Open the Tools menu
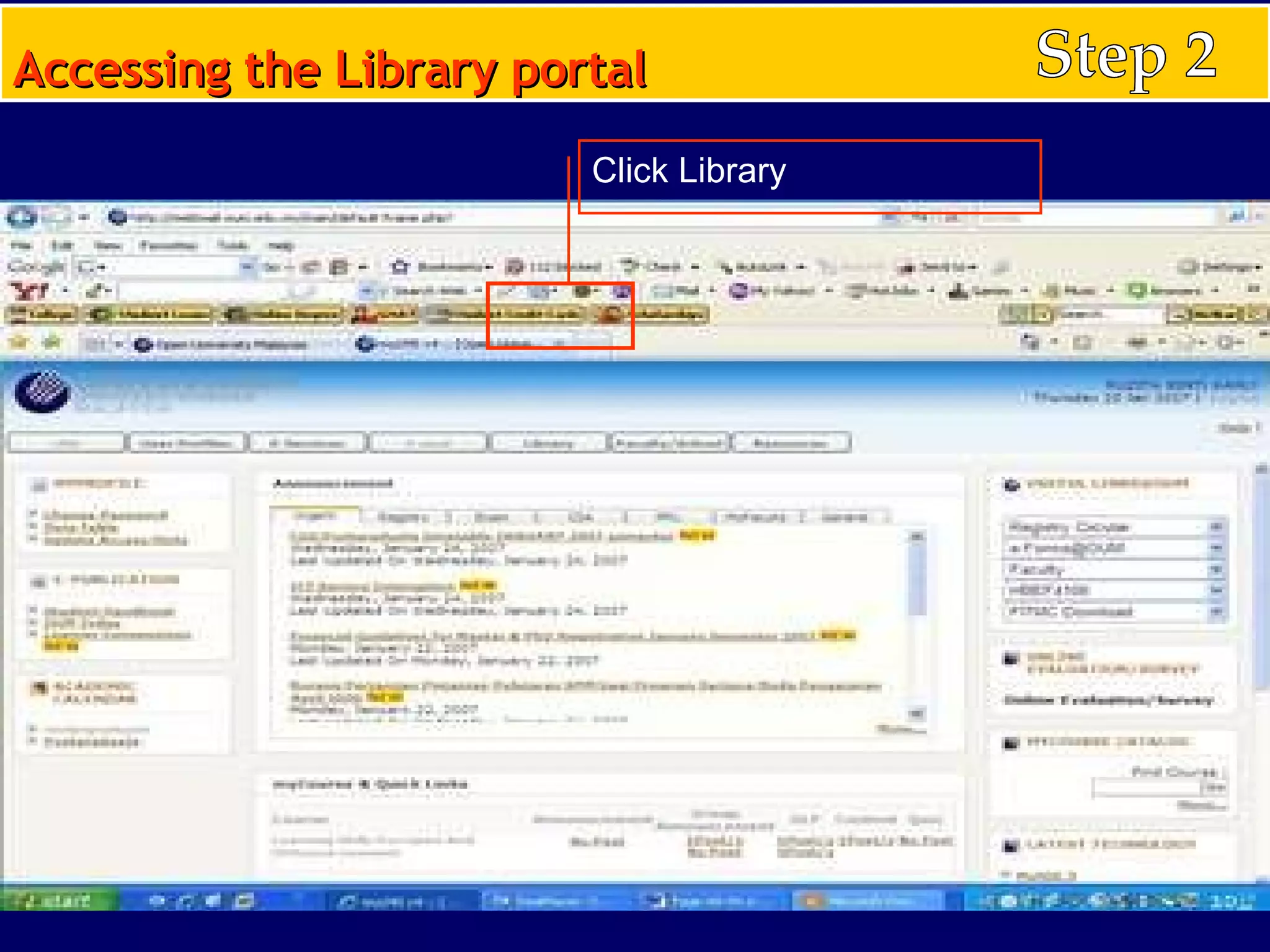The height and width of the screenshot is (952, 1270). pos(233,245)
